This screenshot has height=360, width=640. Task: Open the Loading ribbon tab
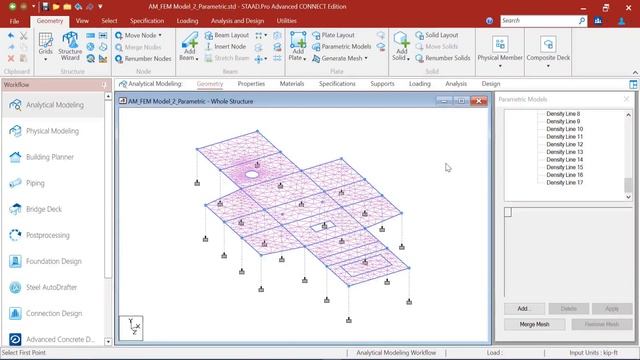(187, 21)
